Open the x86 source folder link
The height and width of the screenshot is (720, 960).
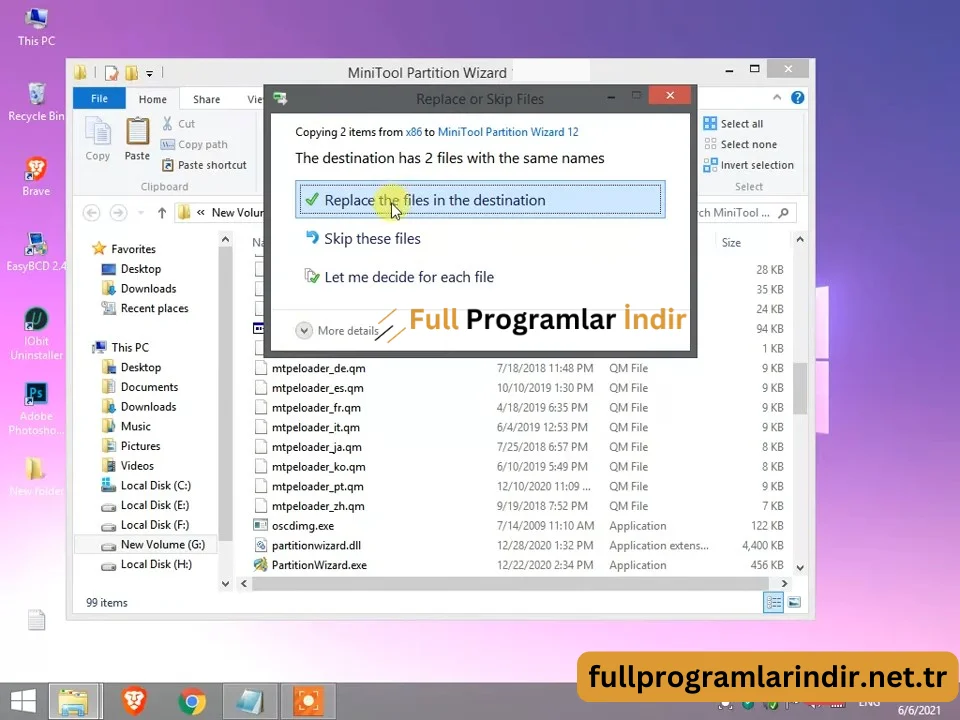point(413,132)
